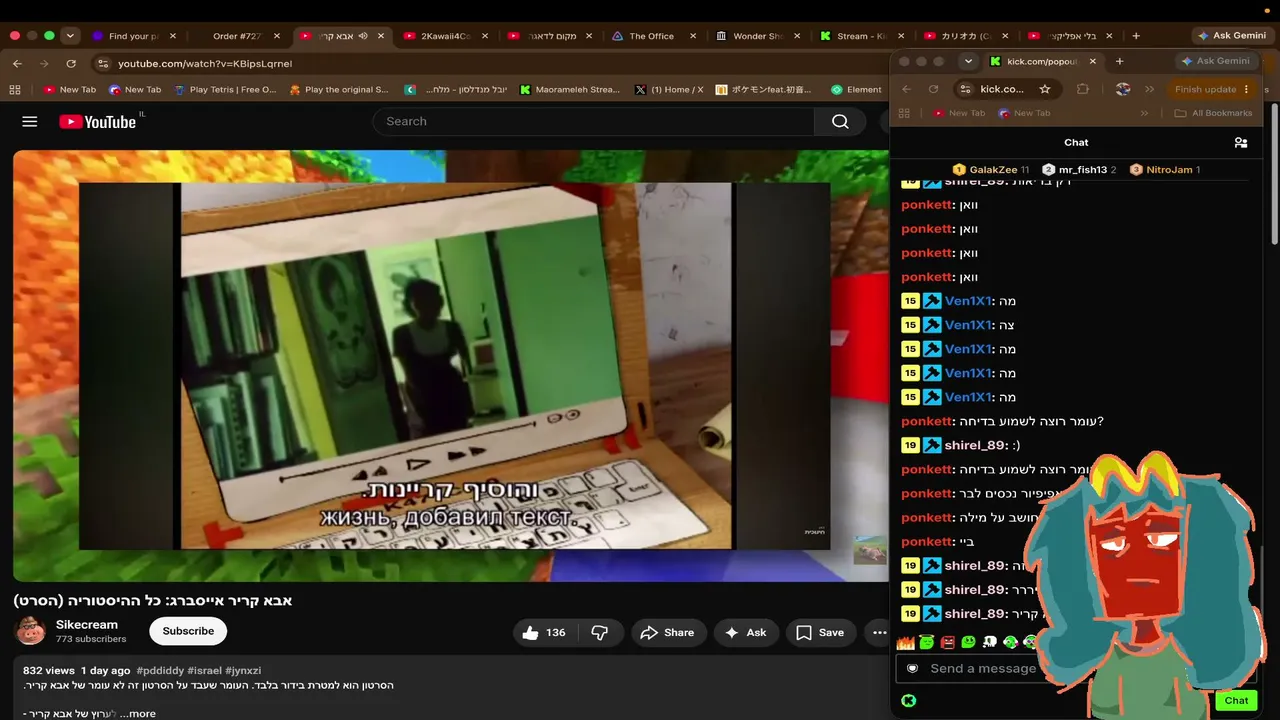This screenshot has width=1280, height=720.
Task: Dislike the video
Action: coord(600,632)
